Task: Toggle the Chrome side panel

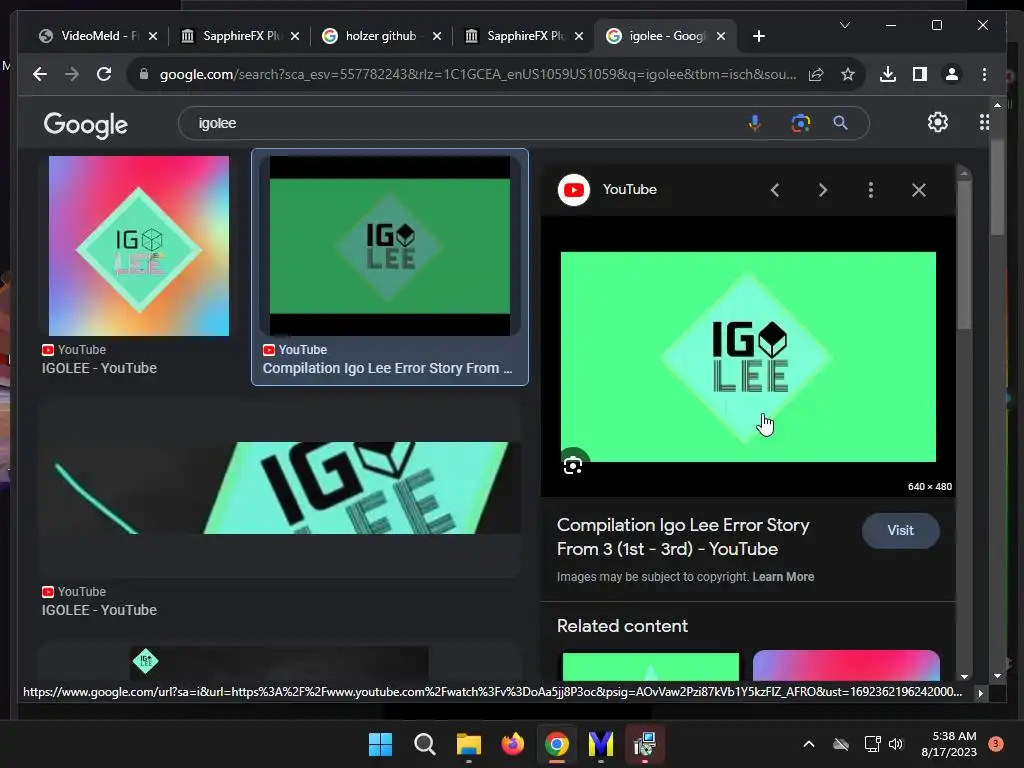Action: click(x=920, y=74)
